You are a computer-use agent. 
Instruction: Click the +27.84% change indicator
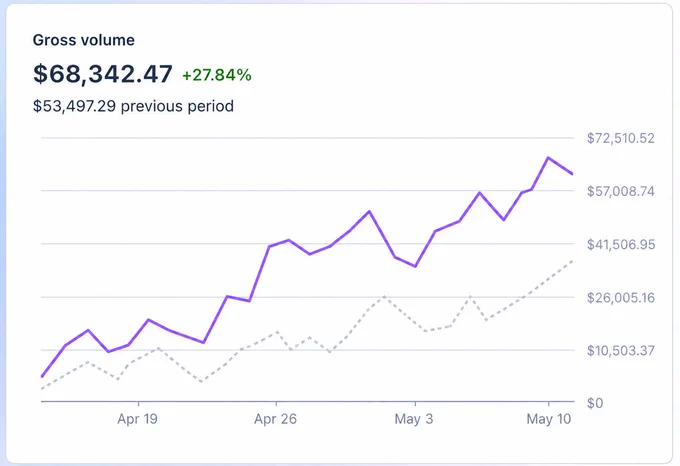pos(217,75)
